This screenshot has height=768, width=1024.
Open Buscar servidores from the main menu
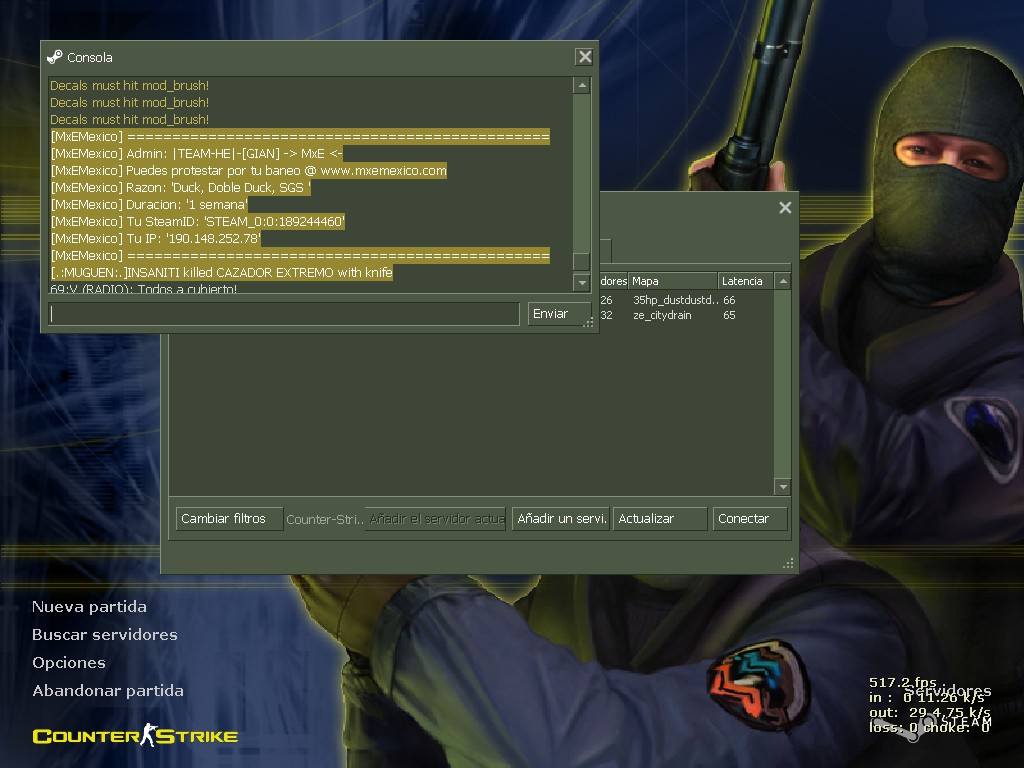[x=105, y=635]
